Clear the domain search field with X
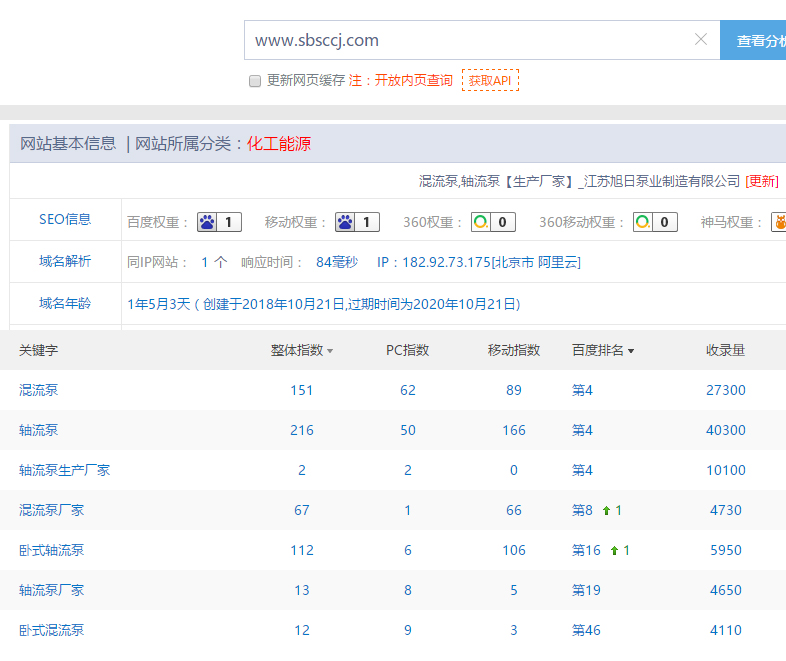Viewport: 786px width, 661px height. coord(701,40)
